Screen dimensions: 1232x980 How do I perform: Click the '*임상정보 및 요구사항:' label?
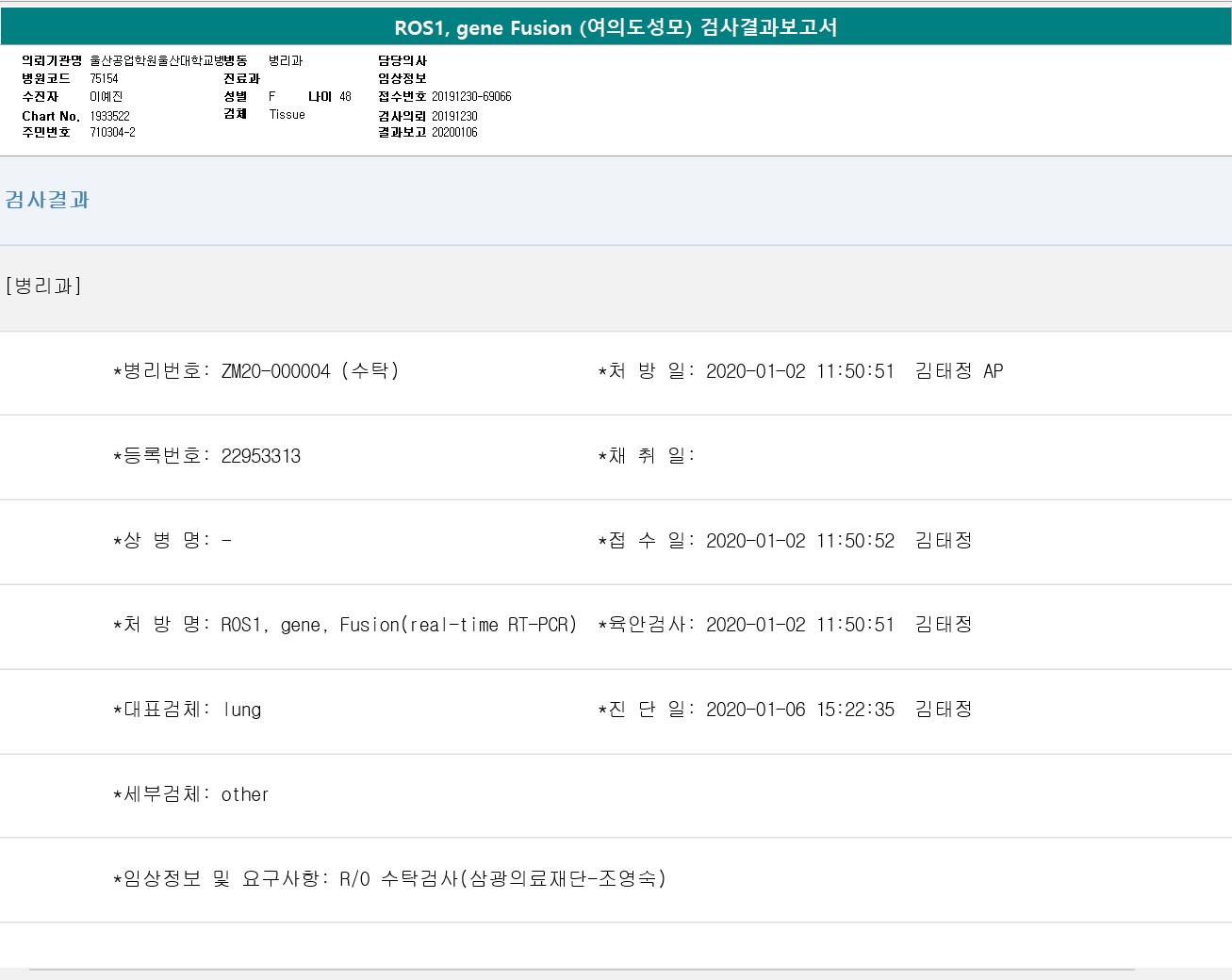[222, 878]
